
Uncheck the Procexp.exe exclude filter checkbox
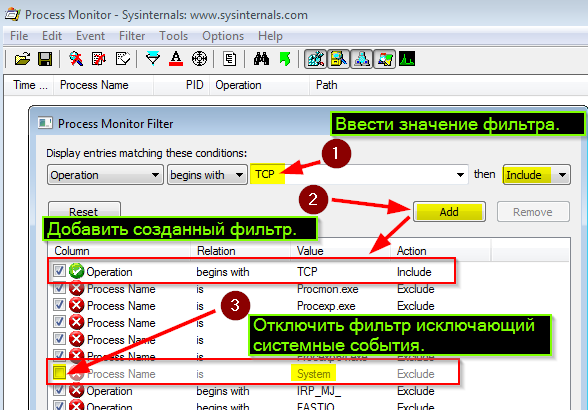click(x=59, y=305)
